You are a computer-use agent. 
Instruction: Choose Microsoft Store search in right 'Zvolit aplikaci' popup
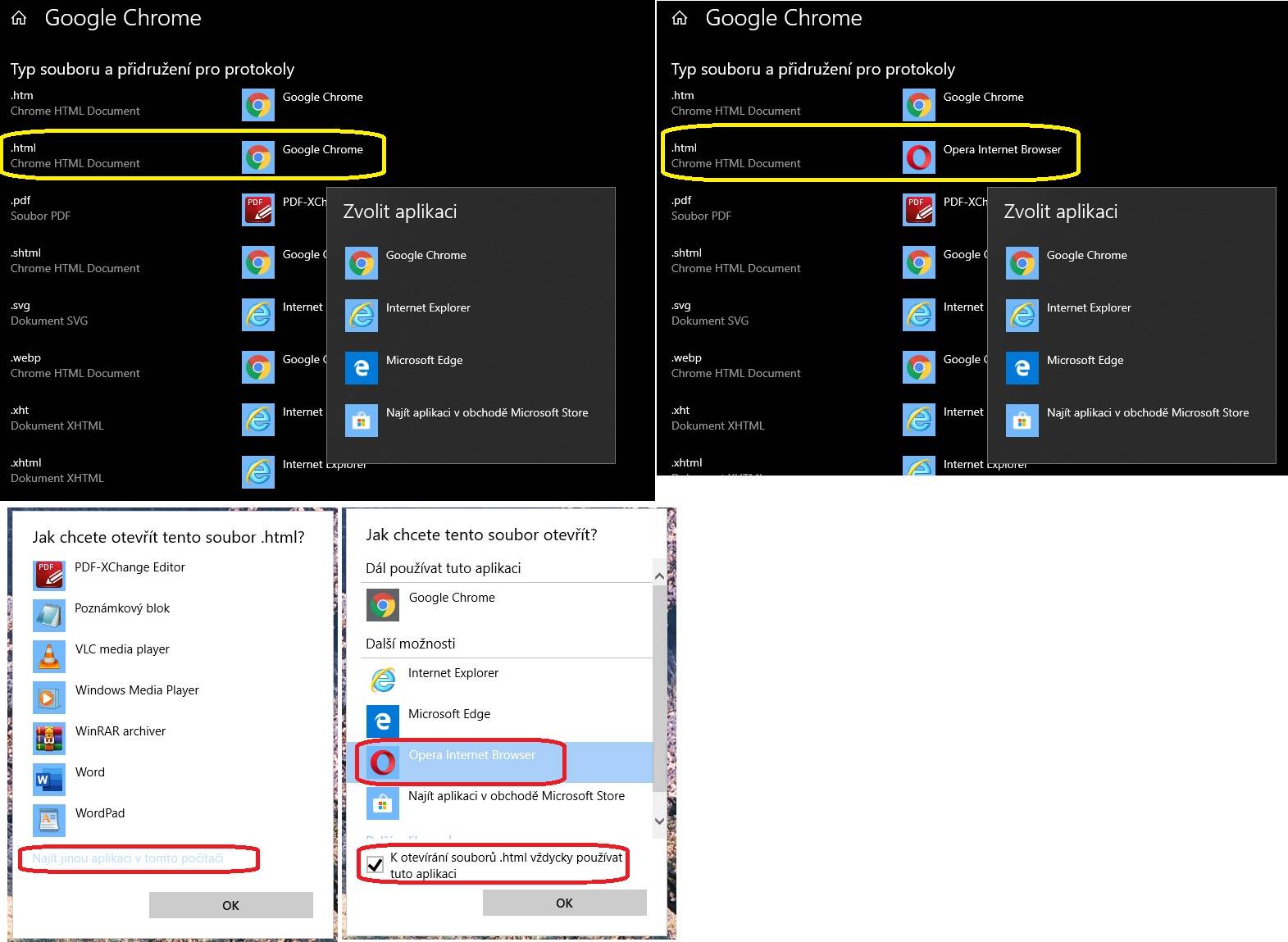[x=1131, y=421]
